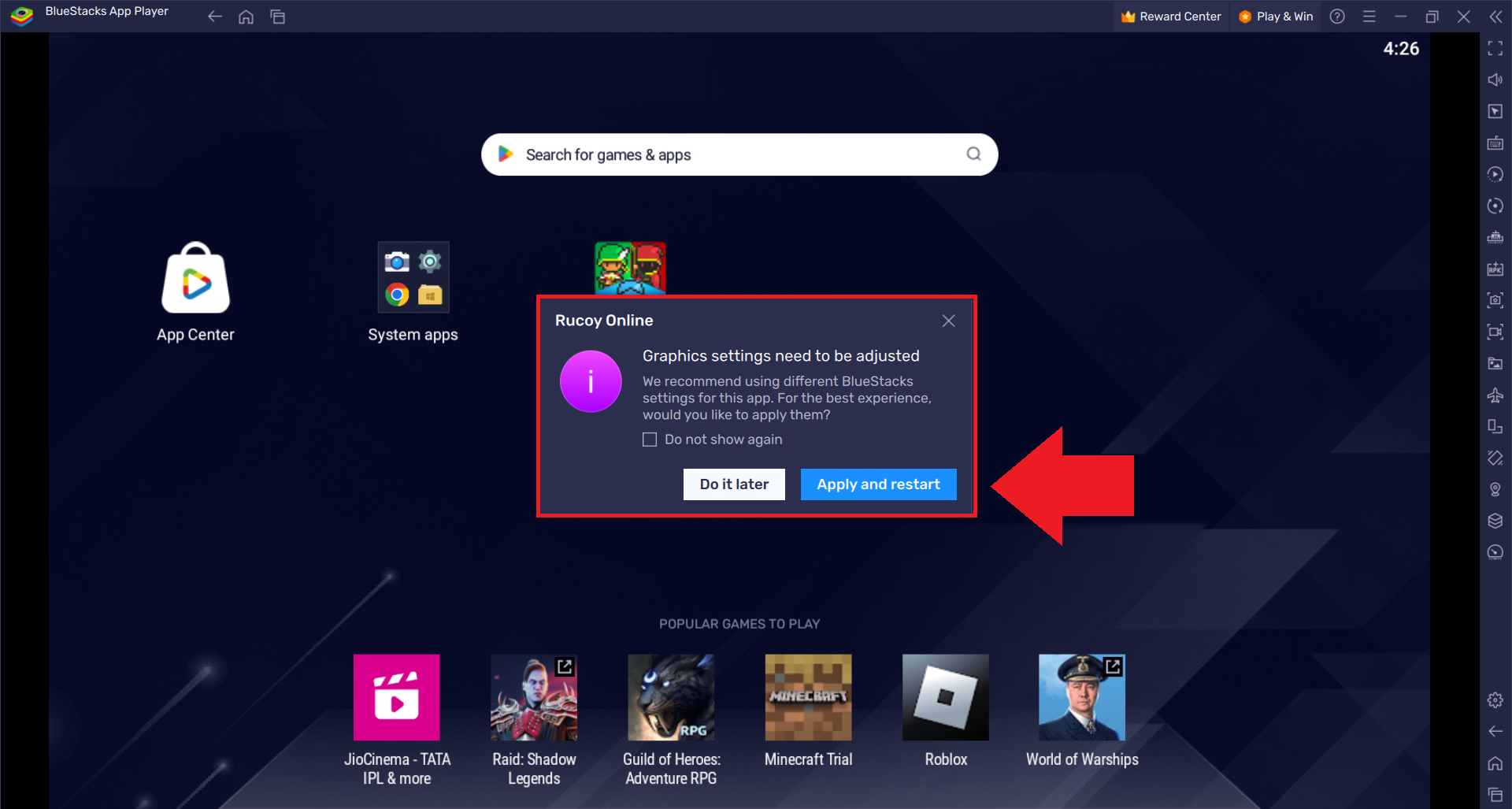Click inside the games search field

739,154
